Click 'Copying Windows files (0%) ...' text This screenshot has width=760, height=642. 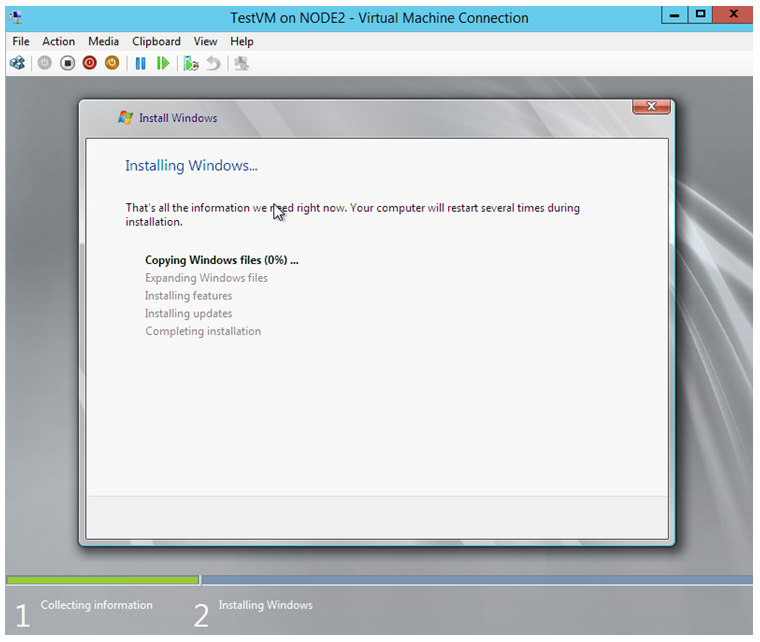(x=222, y=260)
